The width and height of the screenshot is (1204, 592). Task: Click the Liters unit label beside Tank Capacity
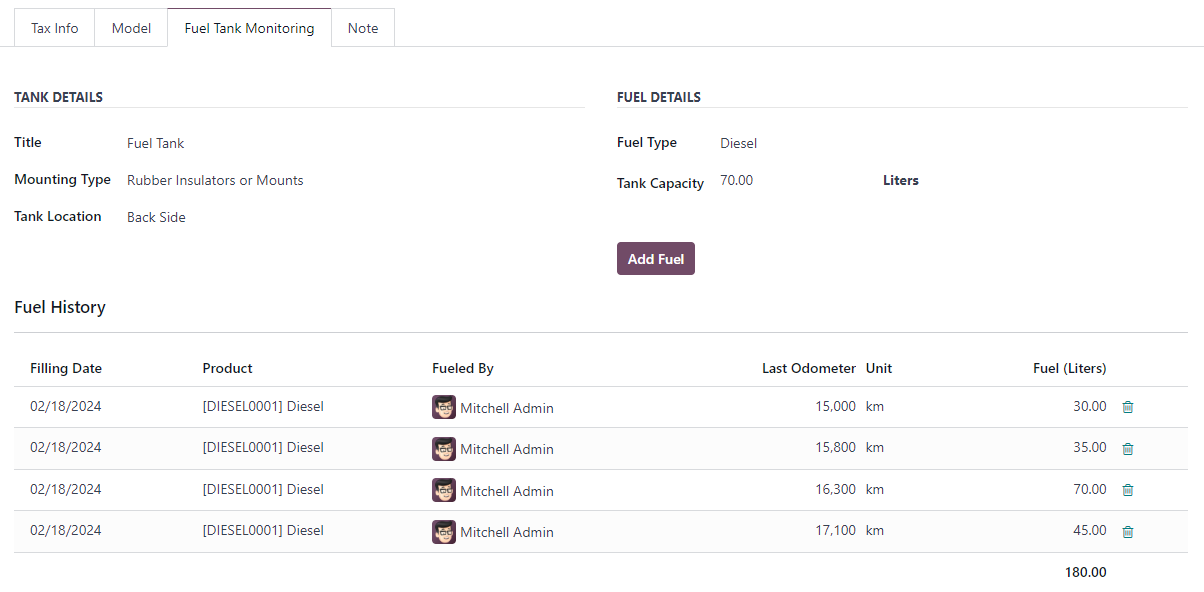tap(901, 181)
